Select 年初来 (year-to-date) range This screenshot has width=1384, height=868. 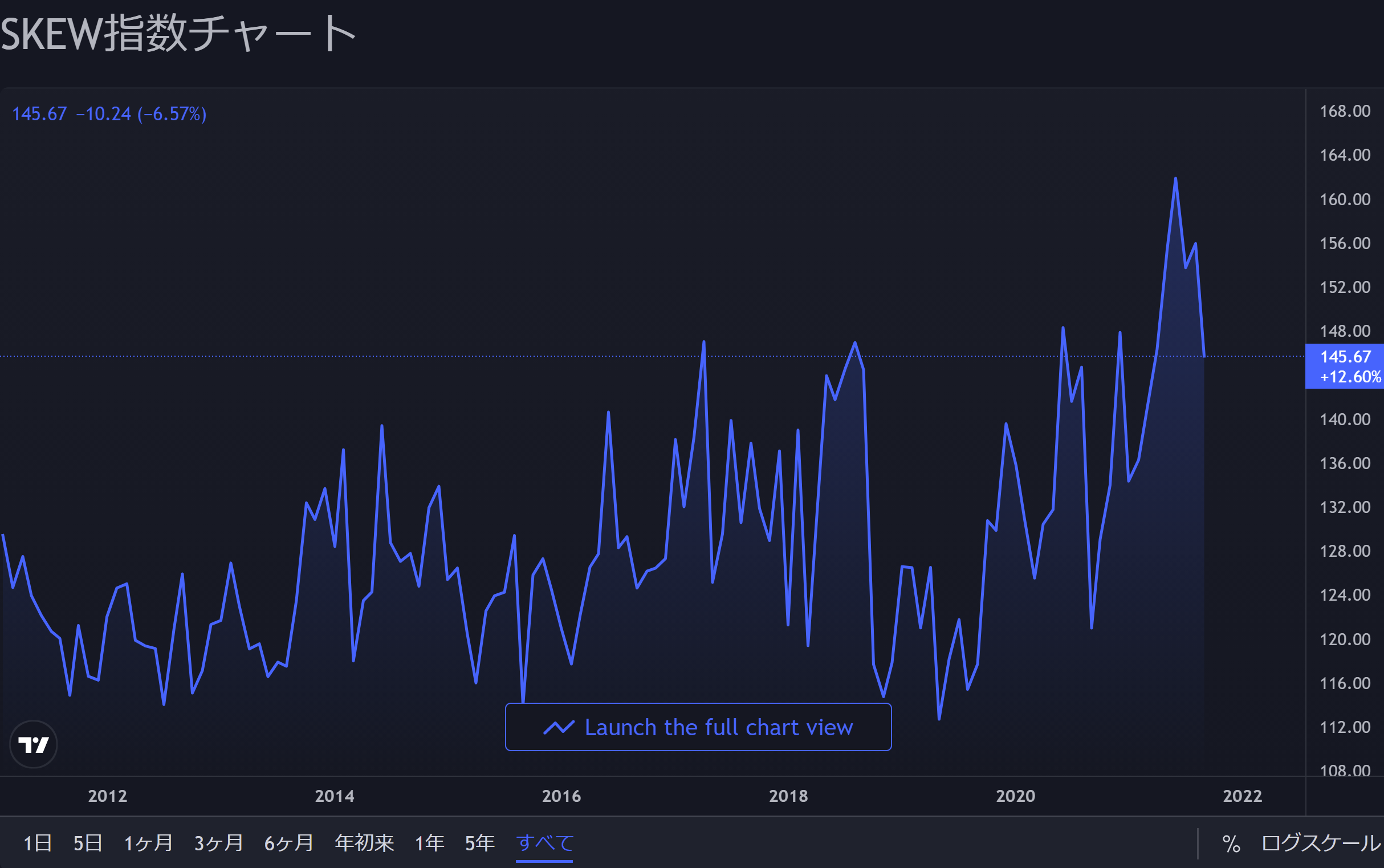point(364,843)
